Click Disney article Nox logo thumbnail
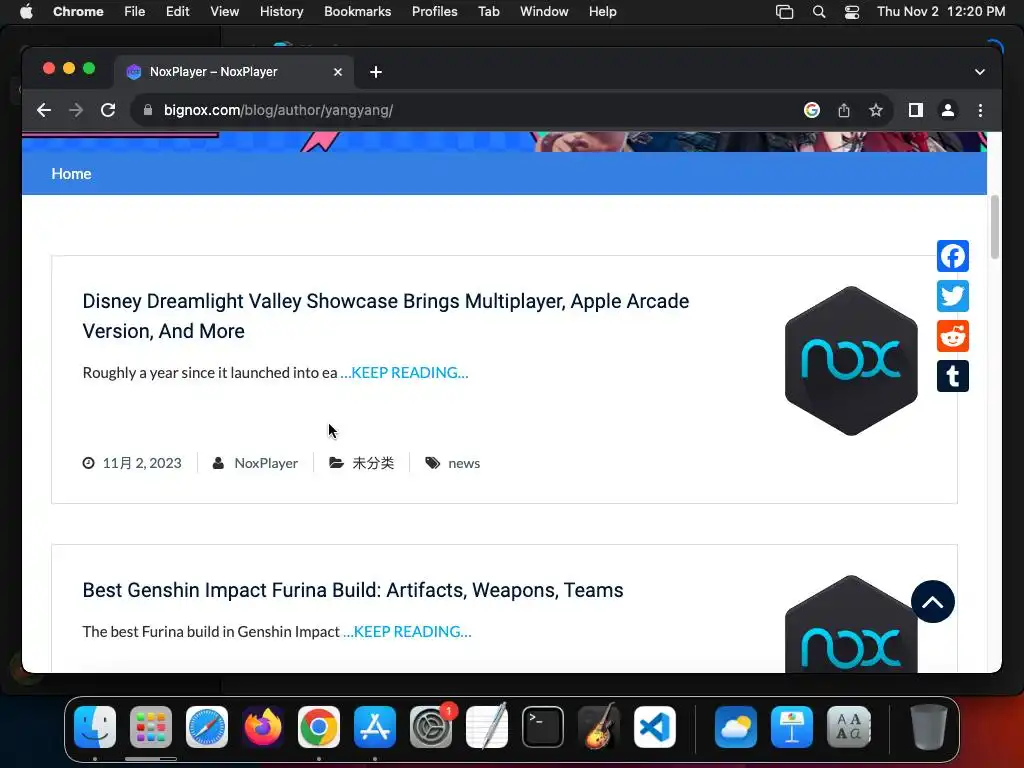Screen dimensions: 1024x768 click(851, 360)
